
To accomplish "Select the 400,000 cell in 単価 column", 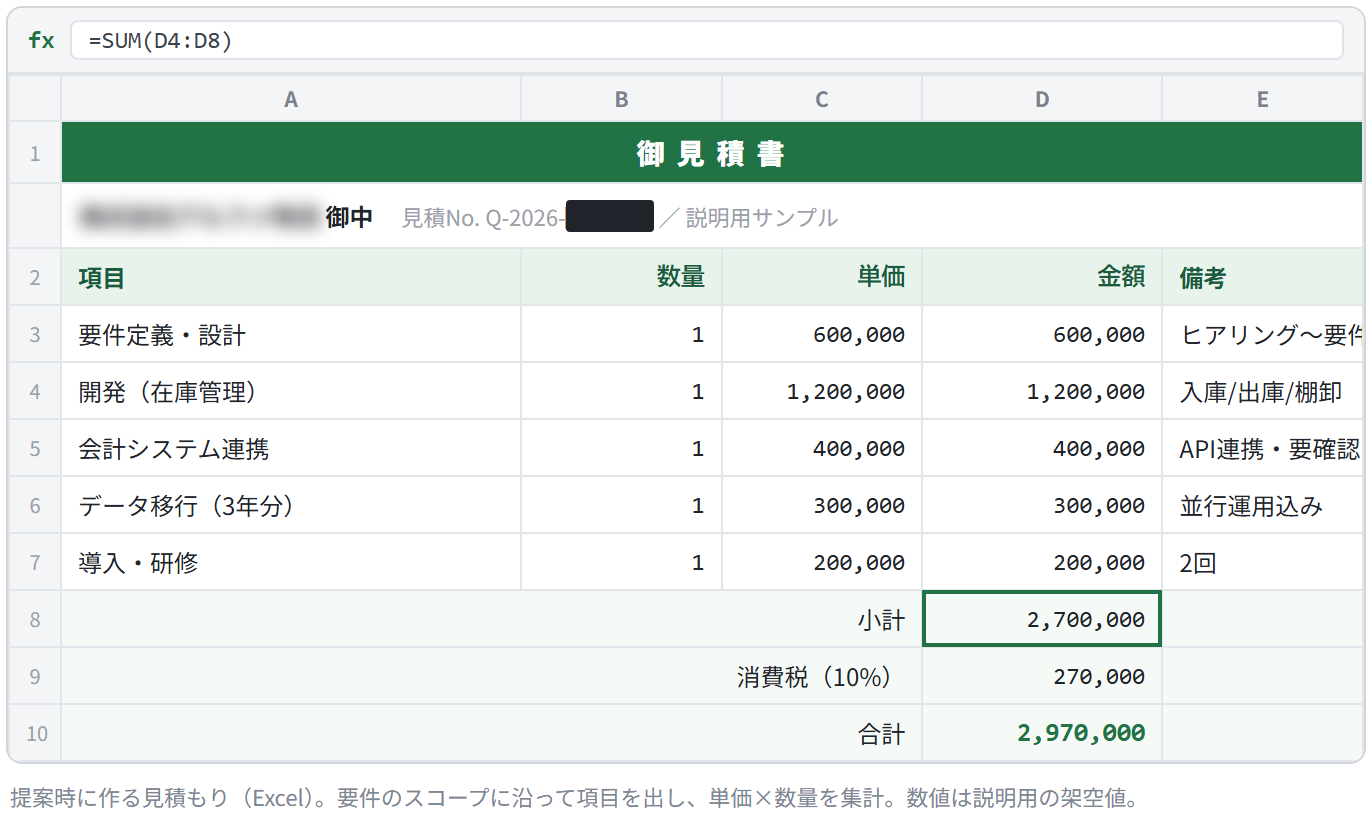I will pyautogui.click(x=822, y=448).
